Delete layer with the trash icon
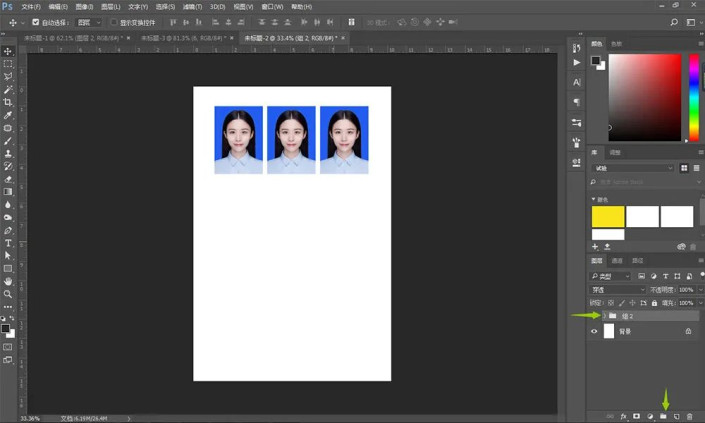Image resolution: width=705 pixels, height=423 pixels. (x=690, y=416)
